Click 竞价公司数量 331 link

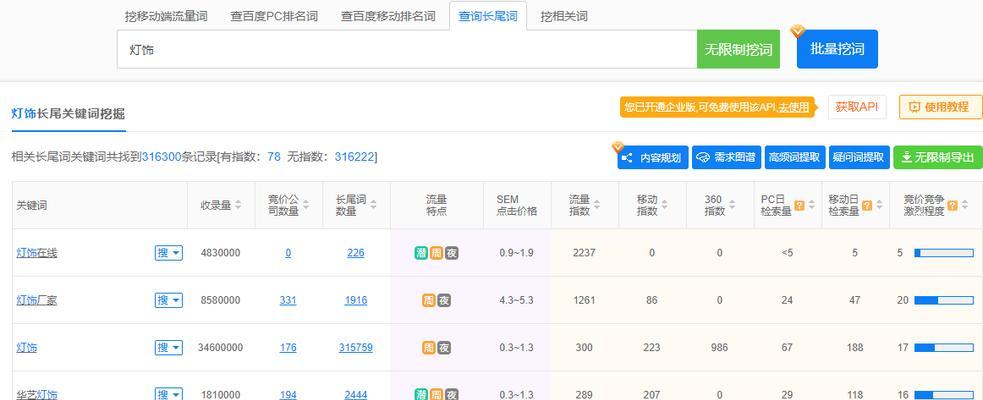click(288, 300)
